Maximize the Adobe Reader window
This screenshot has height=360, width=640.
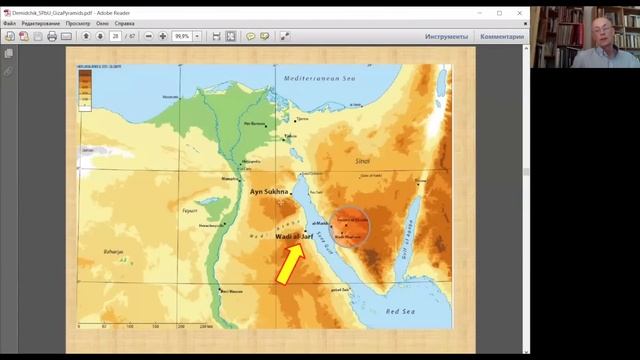coord(499,13)
